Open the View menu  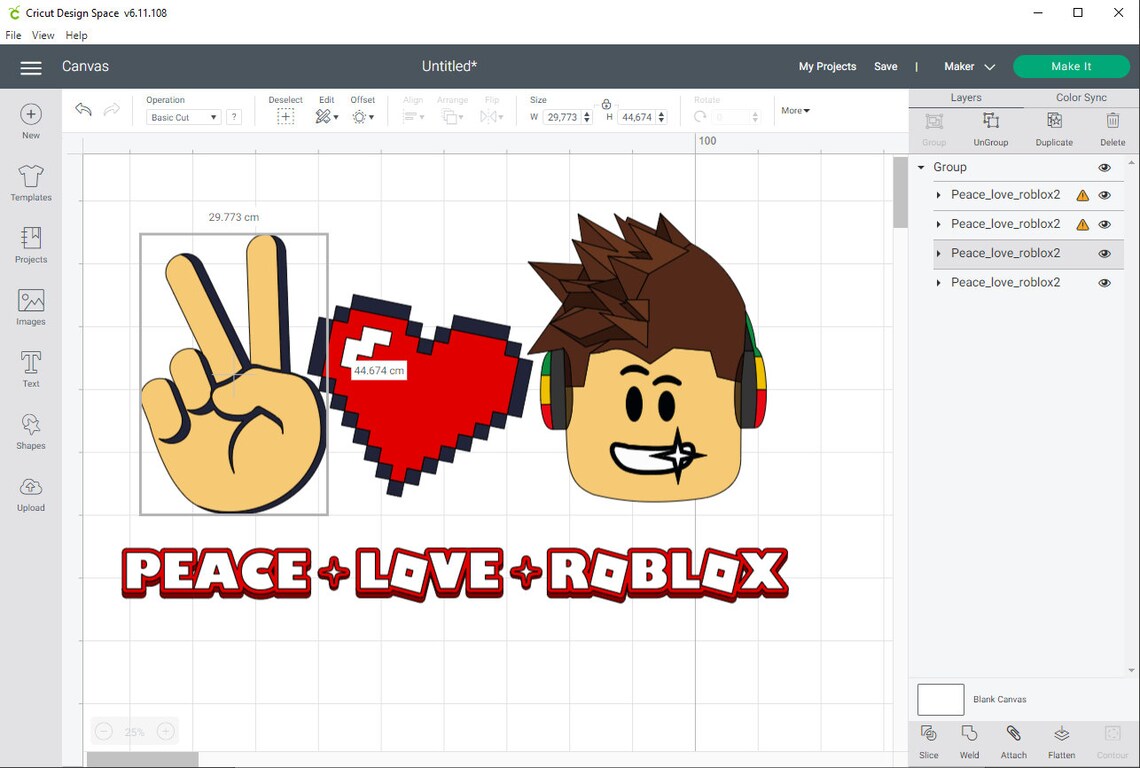point(42,35)
